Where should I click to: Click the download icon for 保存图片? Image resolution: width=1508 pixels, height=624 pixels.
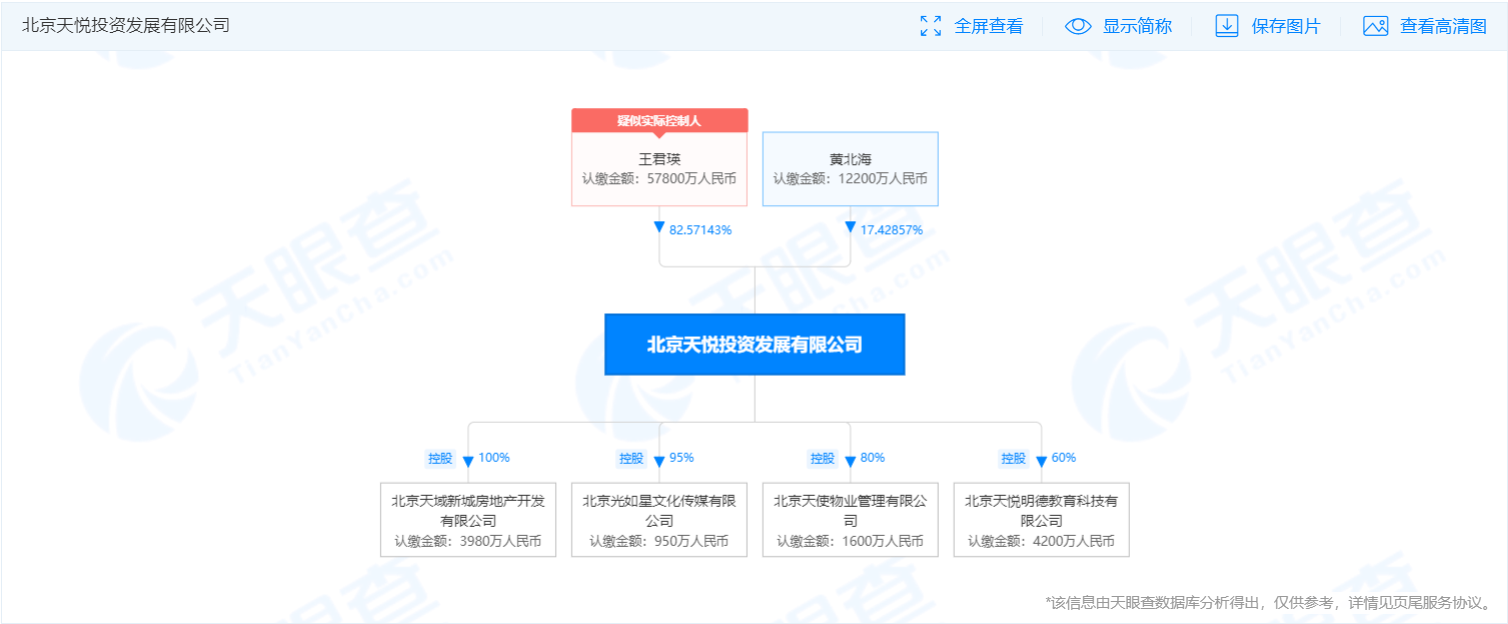1226,26
